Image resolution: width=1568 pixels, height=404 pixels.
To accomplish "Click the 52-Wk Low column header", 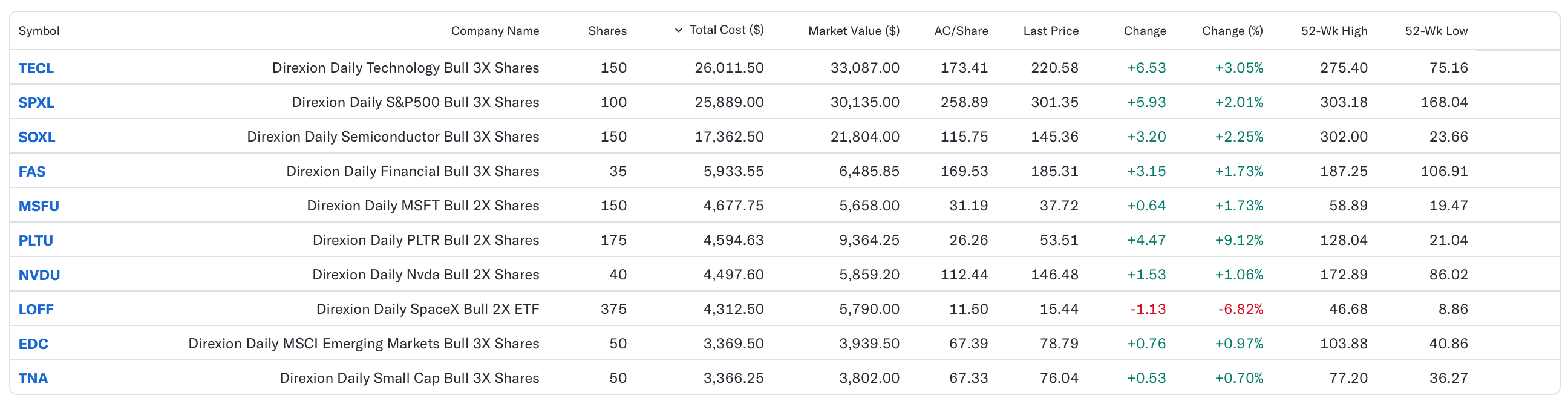I will click(1436, 31).
